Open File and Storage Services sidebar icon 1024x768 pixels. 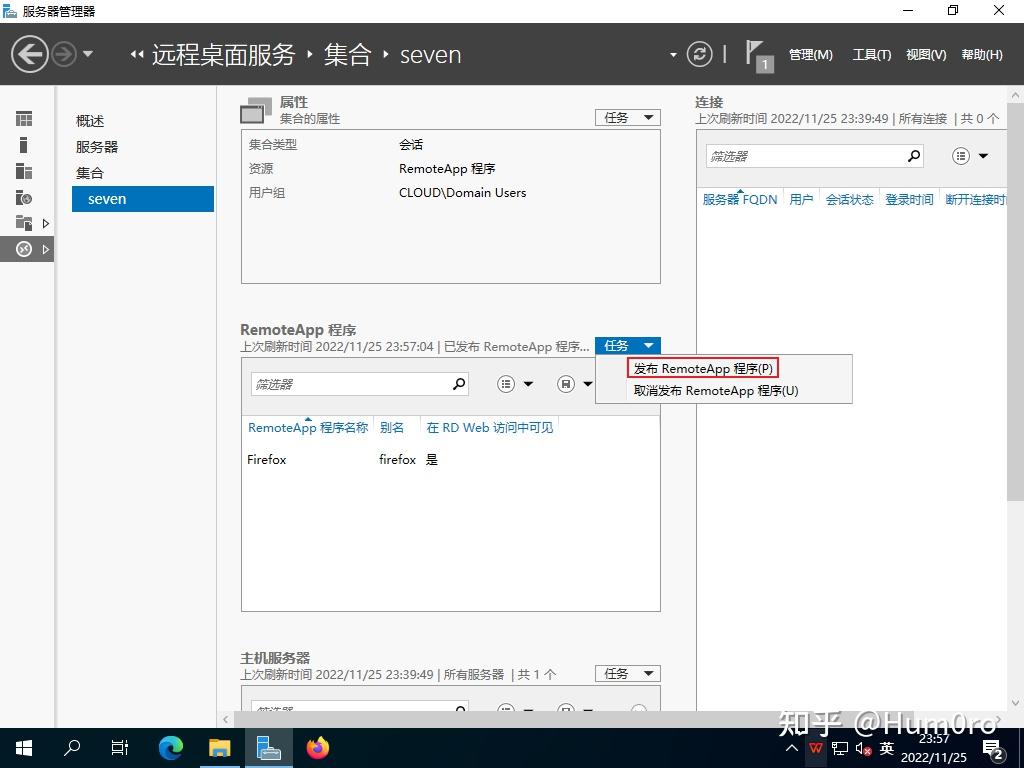pos(24,223)
